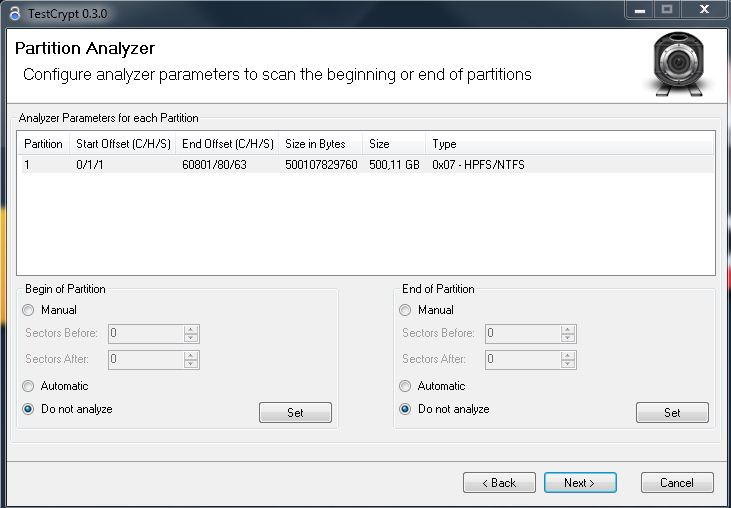Decrease Sectors After spinner in Begin of Partition
Screen dimensions: 731x508
click(x=191, y=364)
